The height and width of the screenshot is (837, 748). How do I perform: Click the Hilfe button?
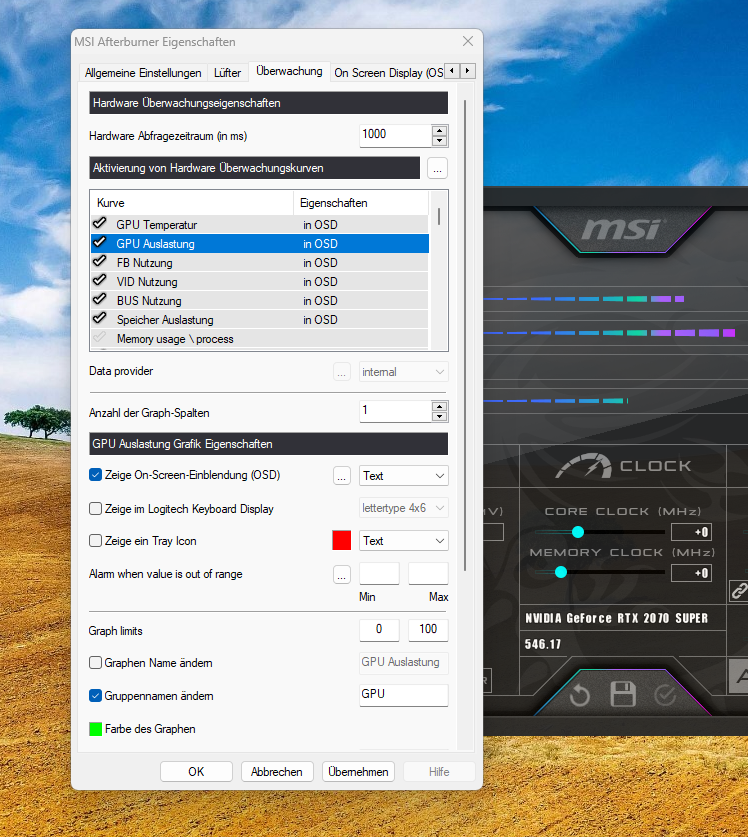[439, 771]
